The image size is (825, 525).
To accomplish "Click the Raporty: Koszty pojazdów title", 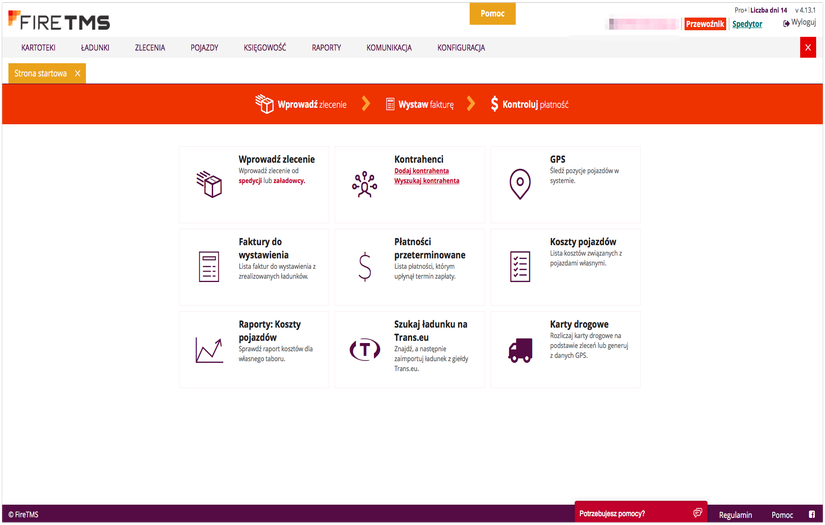I will click(270, 330).
